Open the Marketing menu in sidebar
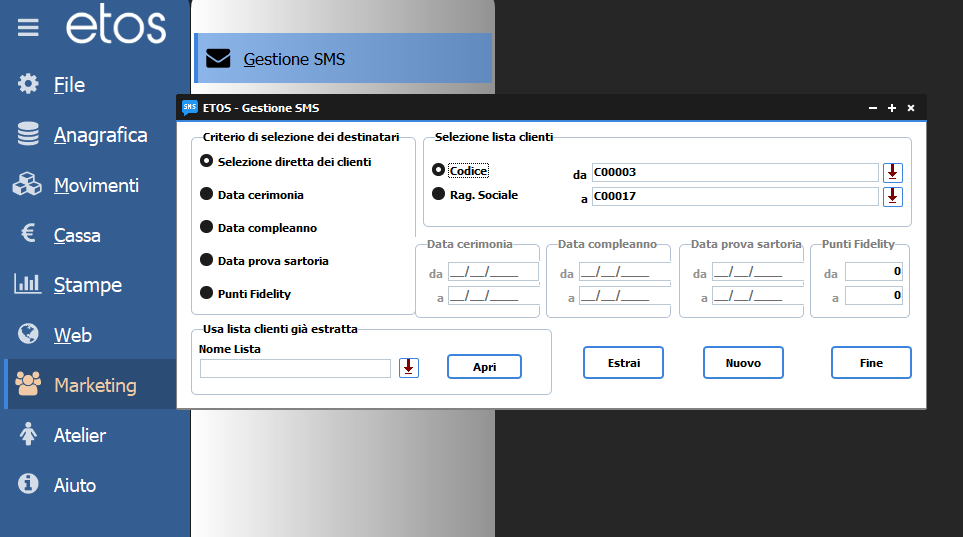Screen dimensions: 963x537 (91, 385)
